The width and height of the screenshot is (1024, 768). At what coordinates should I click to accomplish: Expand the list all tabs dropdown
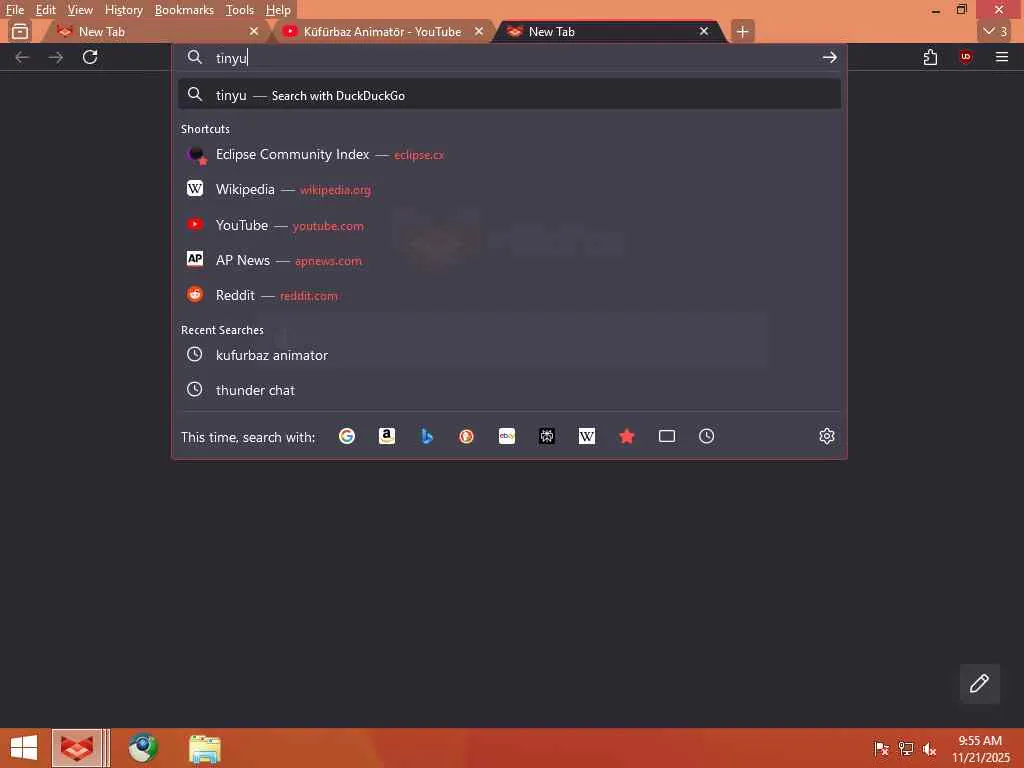click(995, 31)
